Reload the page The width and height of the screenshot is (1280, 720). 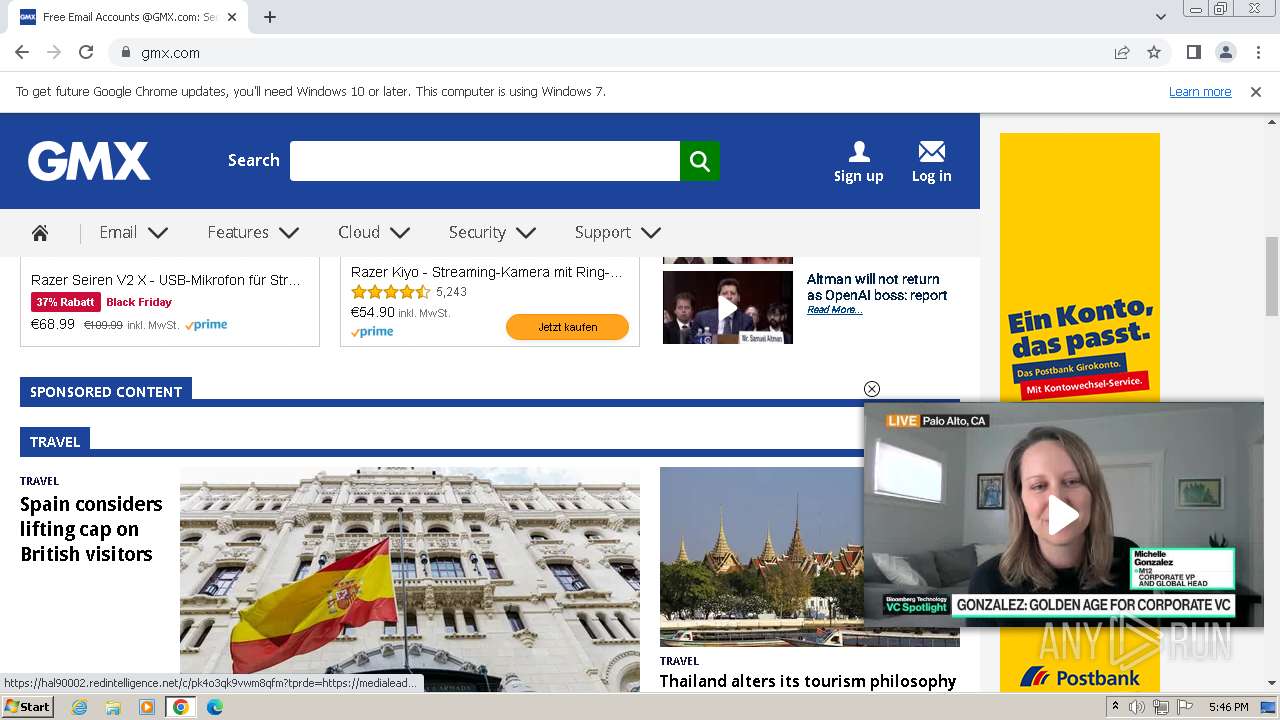point(86,52)
